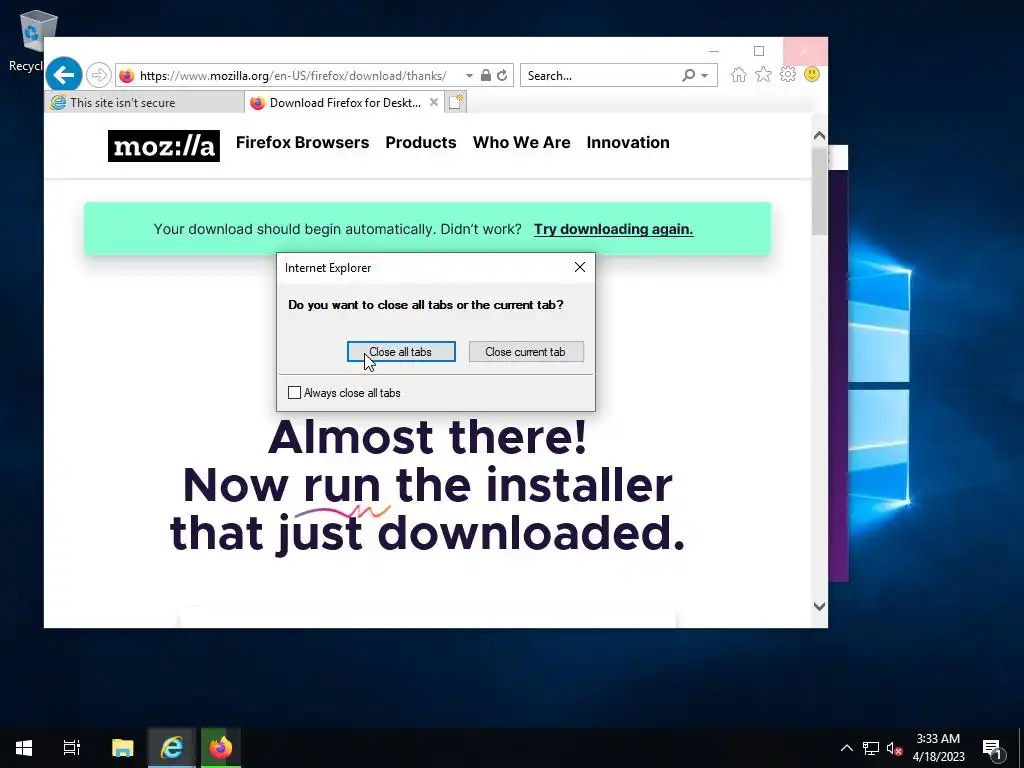This screenshot has width=1024, height=768.
Task: Click the 'Close all tabs' button
Action: [x=401, y=351]
